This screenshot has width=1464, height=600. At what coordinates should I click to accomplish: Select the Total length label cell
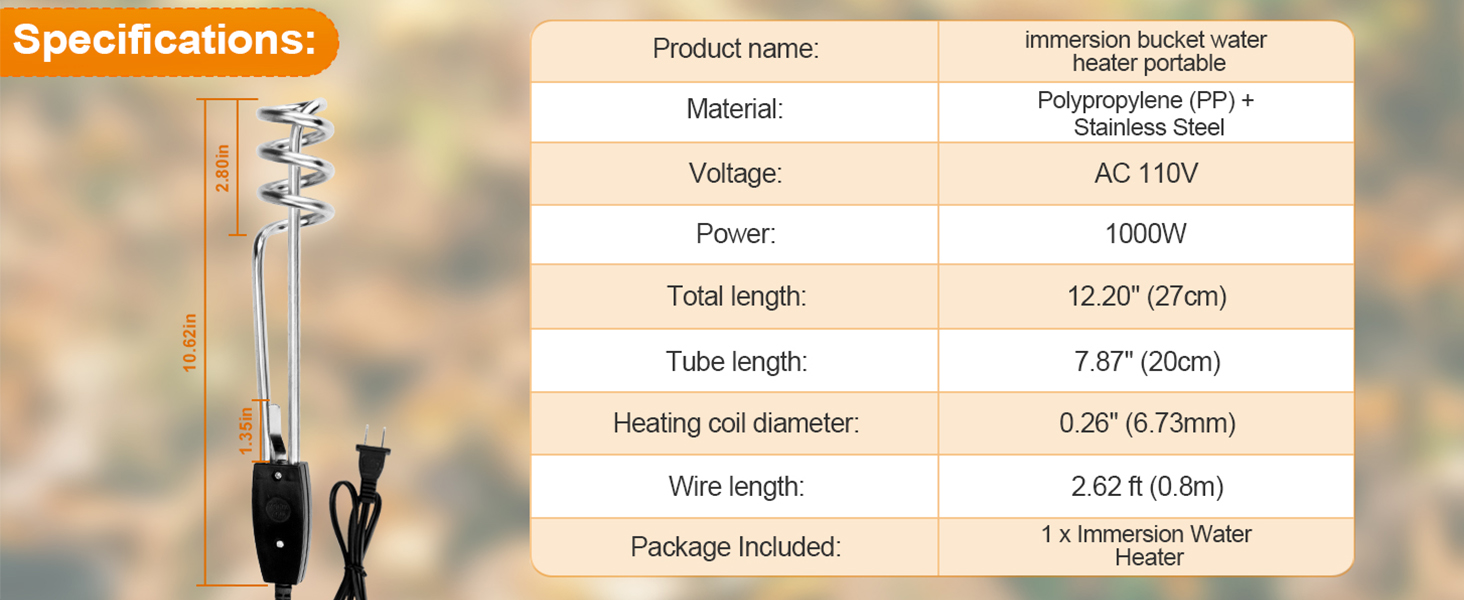pyautogui.click(x=735, y=296)
